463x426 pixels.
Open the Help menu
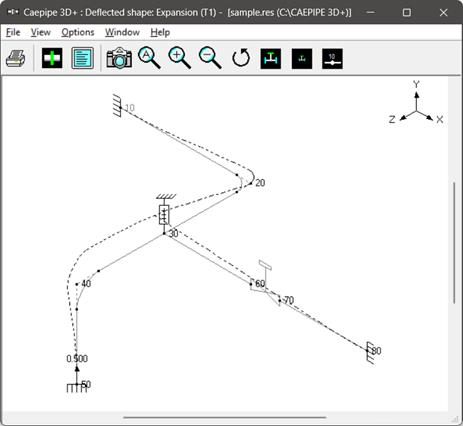coord(160,32)
